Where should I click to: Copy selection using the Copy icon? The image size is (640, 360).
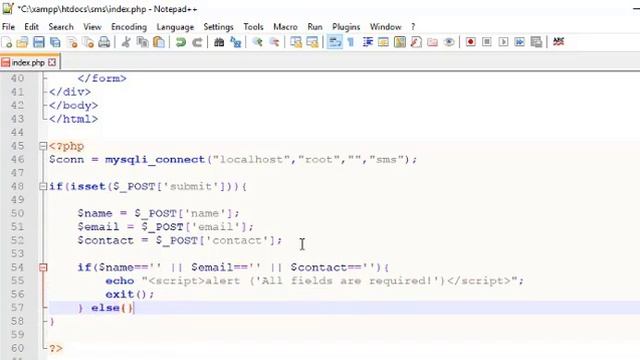pos(142,42)
